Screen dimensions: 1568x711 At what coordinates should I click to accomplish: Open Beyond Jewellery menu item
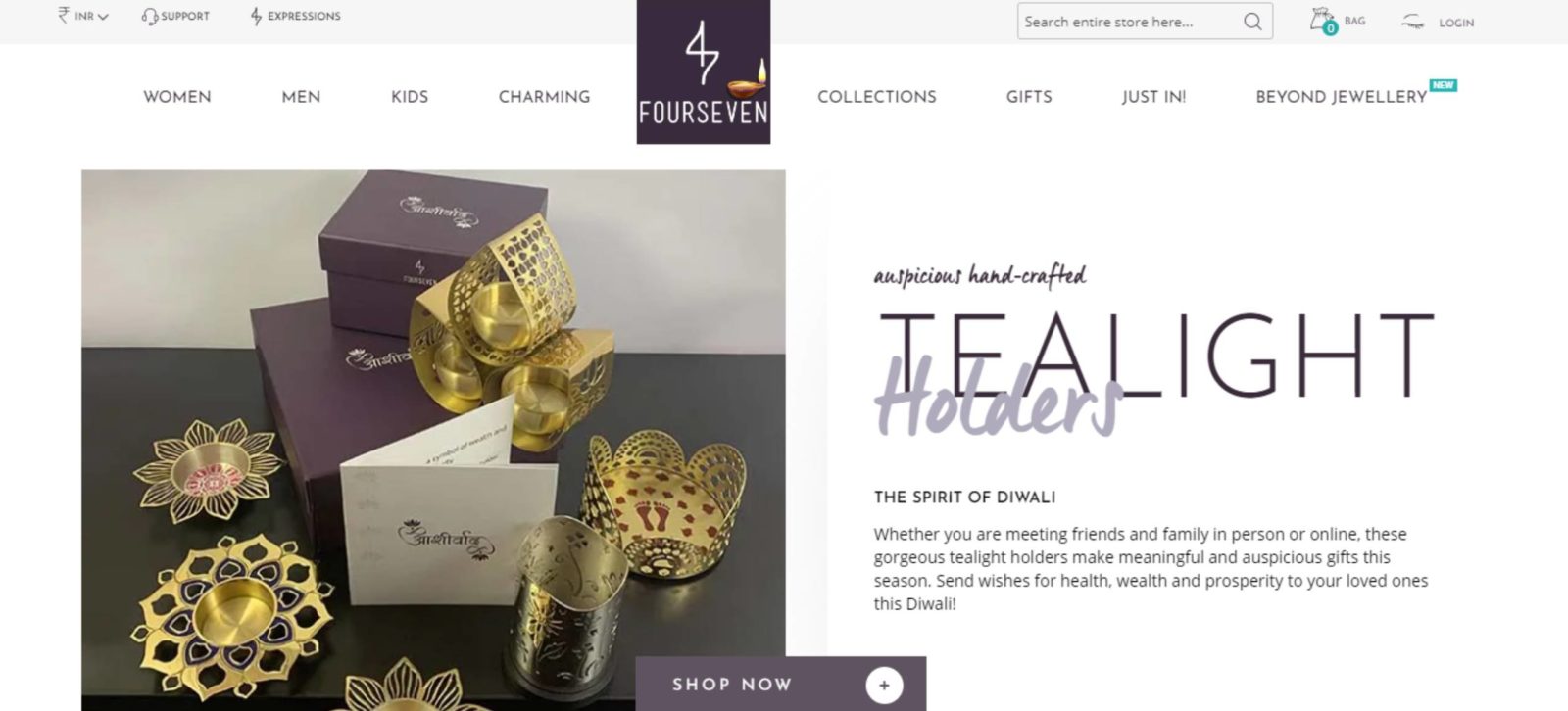pyautogui.click(x=1342, y=97)
